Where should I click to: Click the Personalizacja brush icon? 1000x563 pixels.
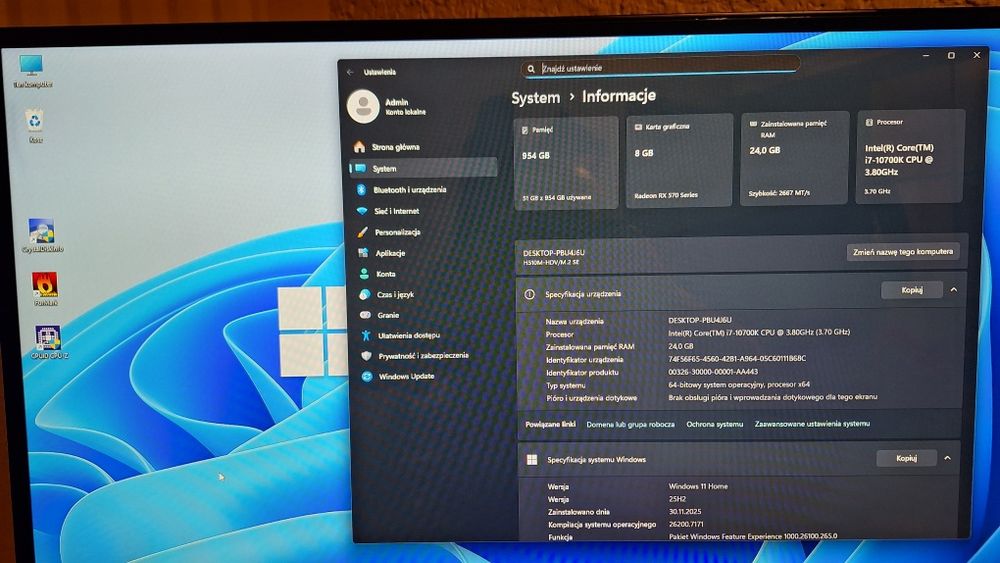[x=362, y=232]
